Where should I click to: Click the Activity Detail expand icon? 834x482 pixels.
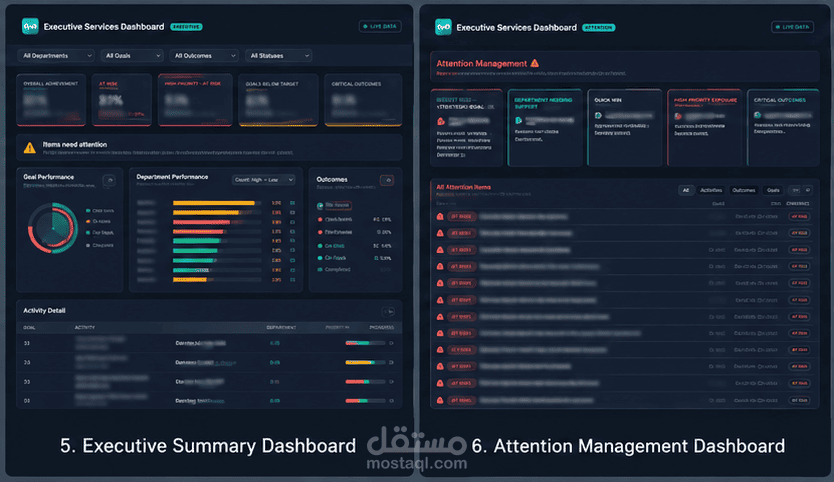pos(388,311)
